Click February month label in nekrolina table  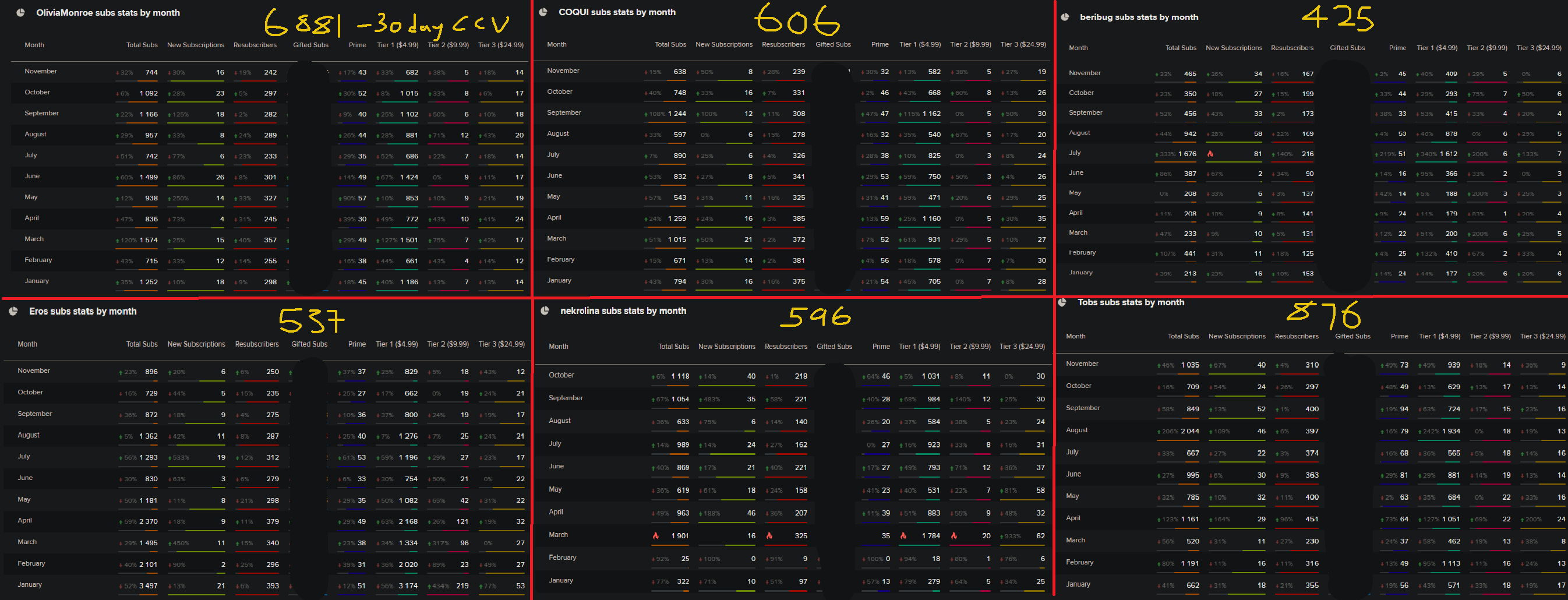tap(563, 558)
